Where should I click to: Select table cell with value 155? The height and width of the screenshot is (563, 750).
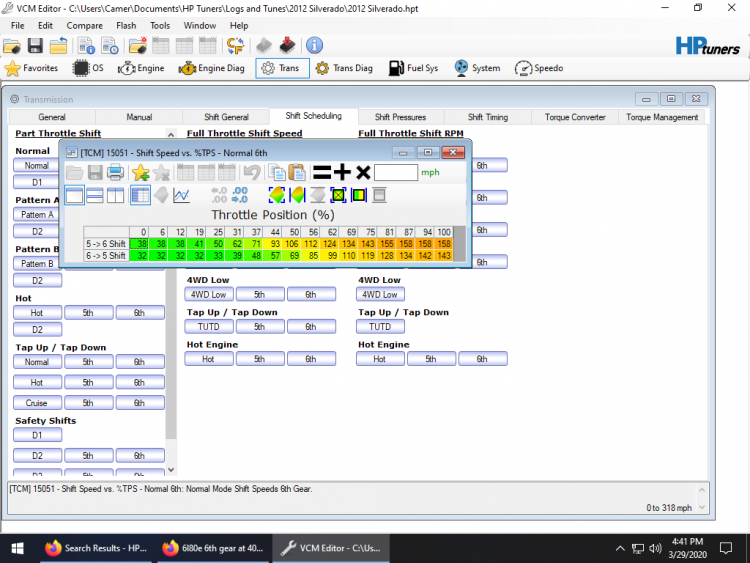(x=386, y=244)
